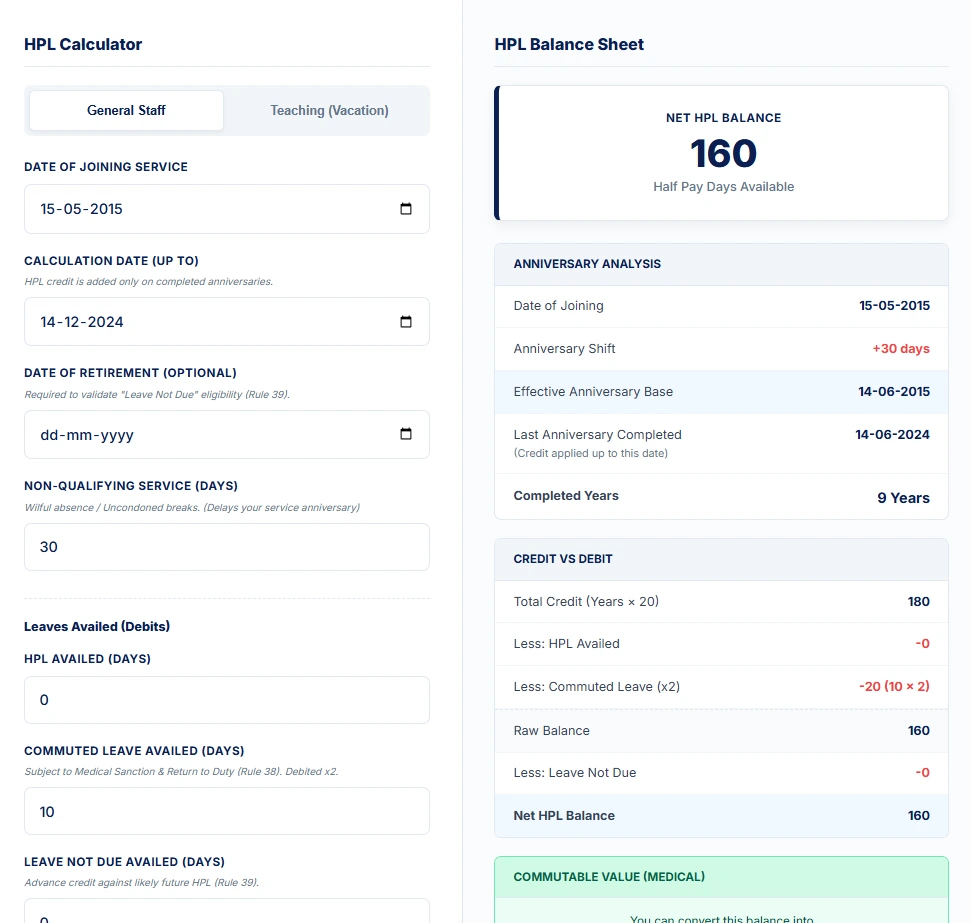Click the Calculation Date field showing 14-12-2024
971x923 pixels.
click(200, 322)
